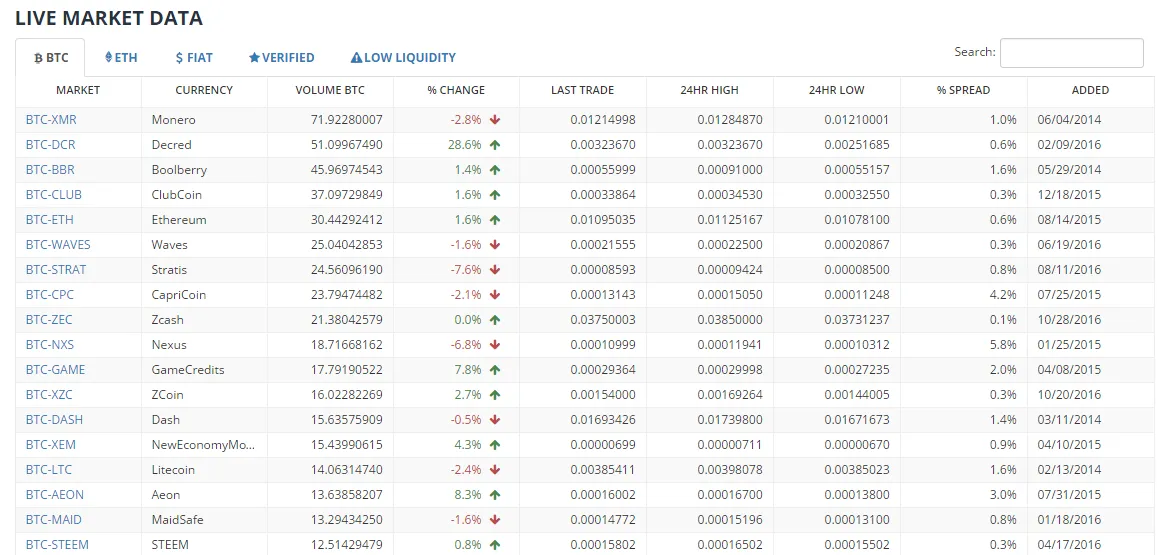Open the BTC-XZC market link
This screenshot has height=555, width=1164.
click(x=49, y=395)
